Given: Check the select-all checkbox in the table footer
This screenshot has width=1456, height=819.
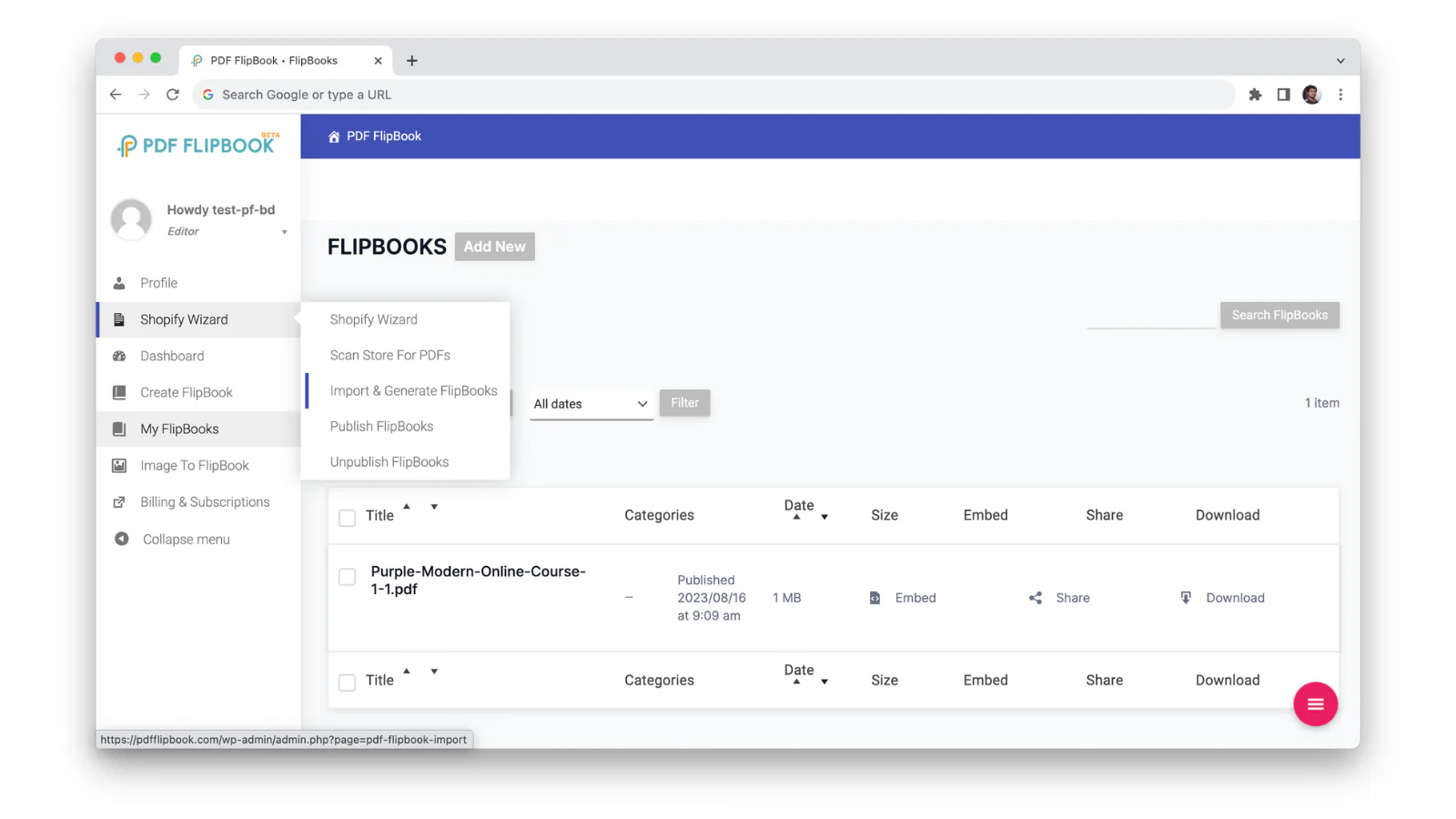Looking at the screenshot, I should (347, 682).
